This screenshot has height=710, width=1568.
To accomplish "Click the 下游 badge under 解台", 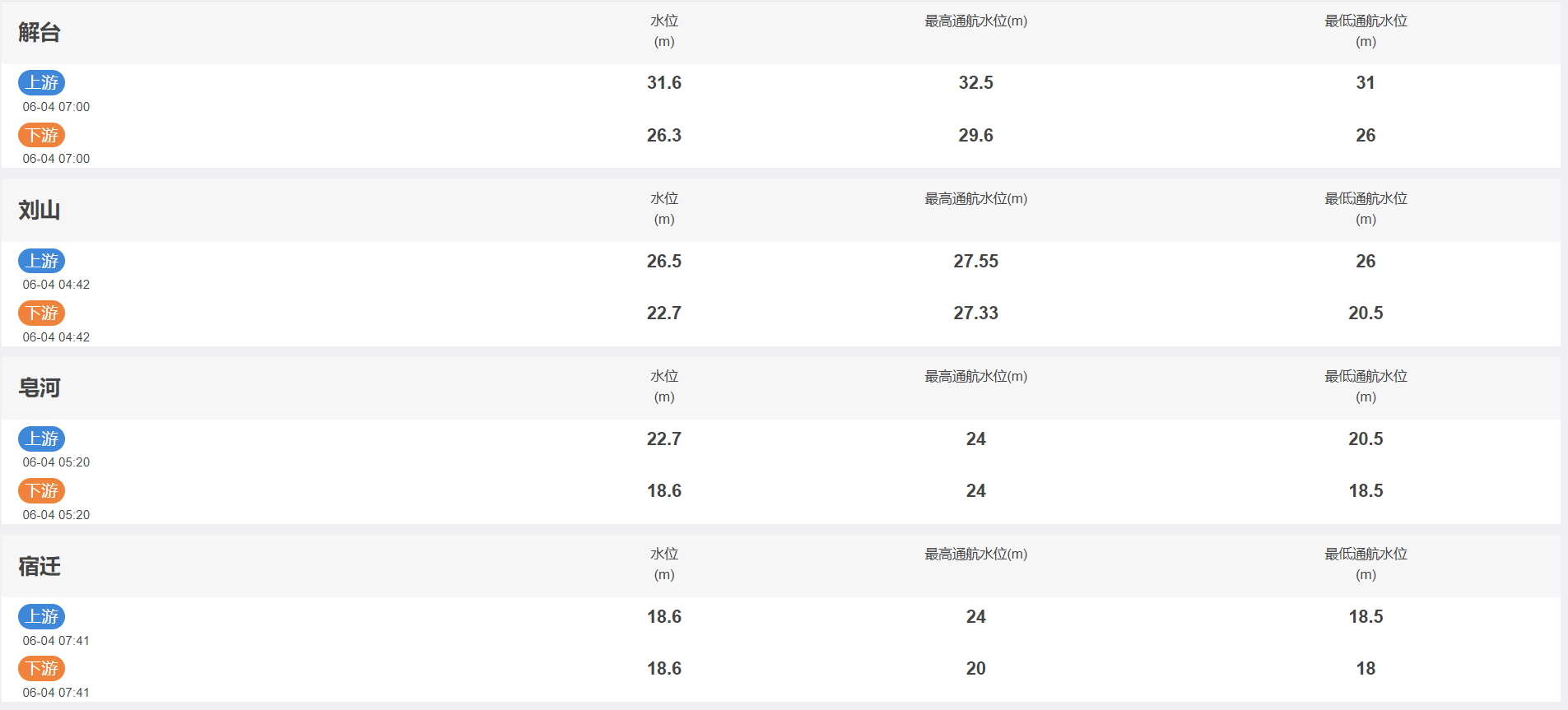I will coord(41,135).
